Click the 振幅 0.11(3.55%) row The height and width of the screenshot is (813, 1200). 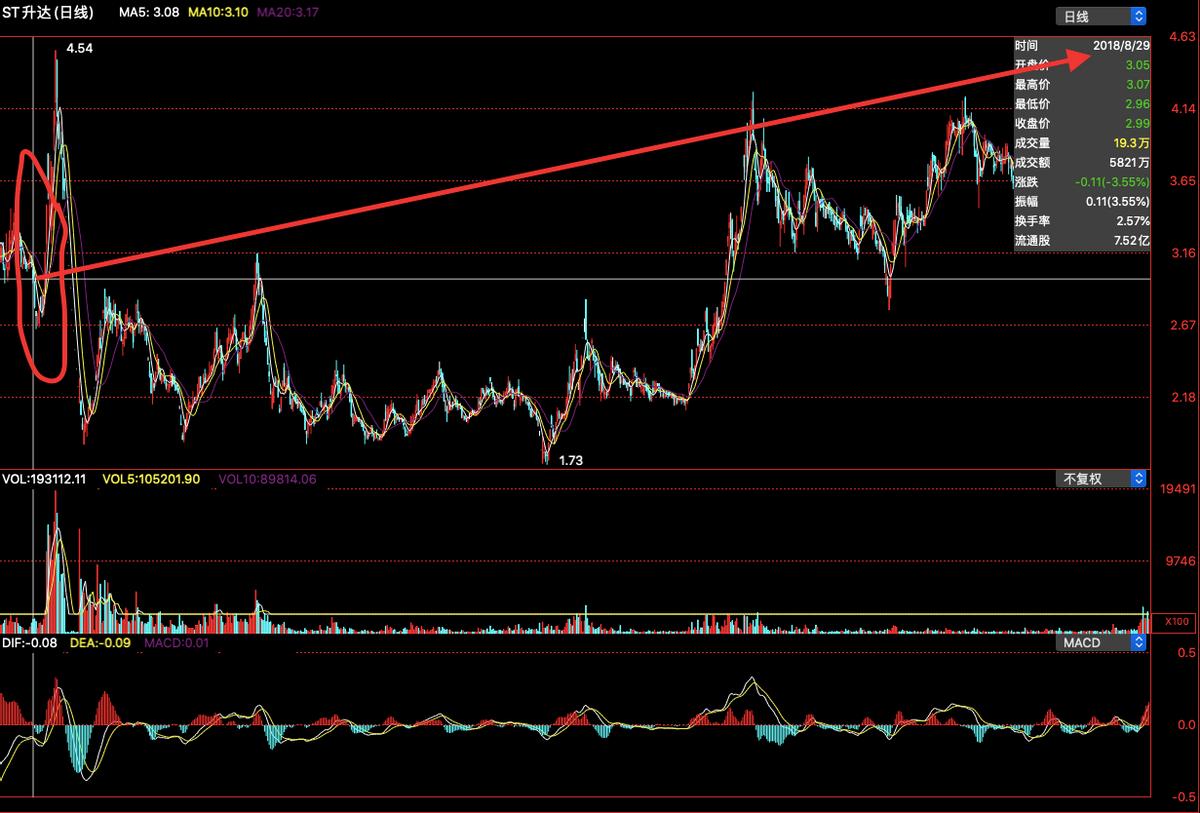coord(1082,201)
